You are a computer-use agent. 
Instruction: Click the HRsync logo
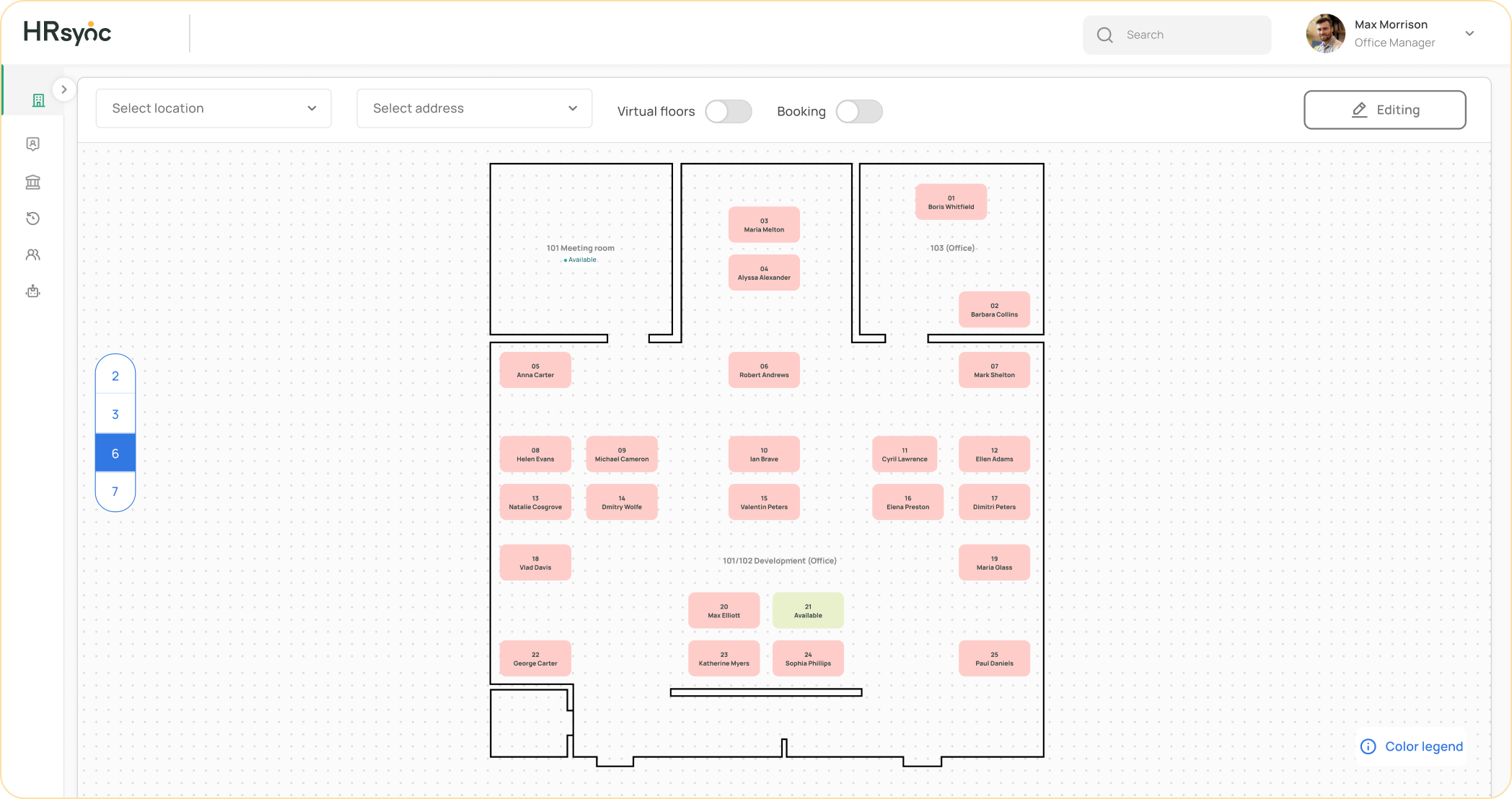pyautogui.click(x=67, y=33)
